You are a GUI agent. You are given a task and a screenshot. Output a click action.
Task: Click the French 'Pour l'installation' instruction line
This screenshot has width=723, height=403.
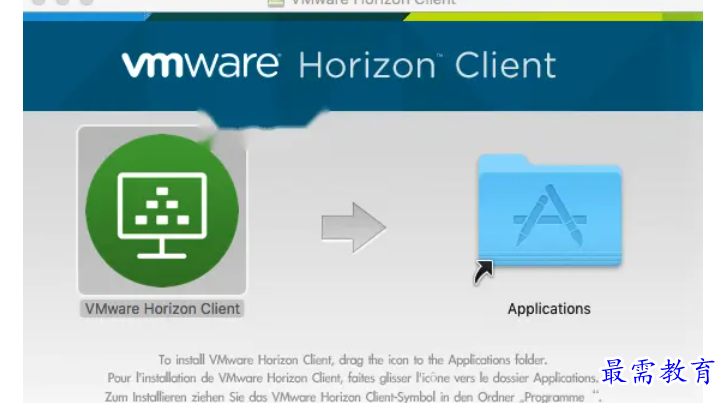click(353, 378)
